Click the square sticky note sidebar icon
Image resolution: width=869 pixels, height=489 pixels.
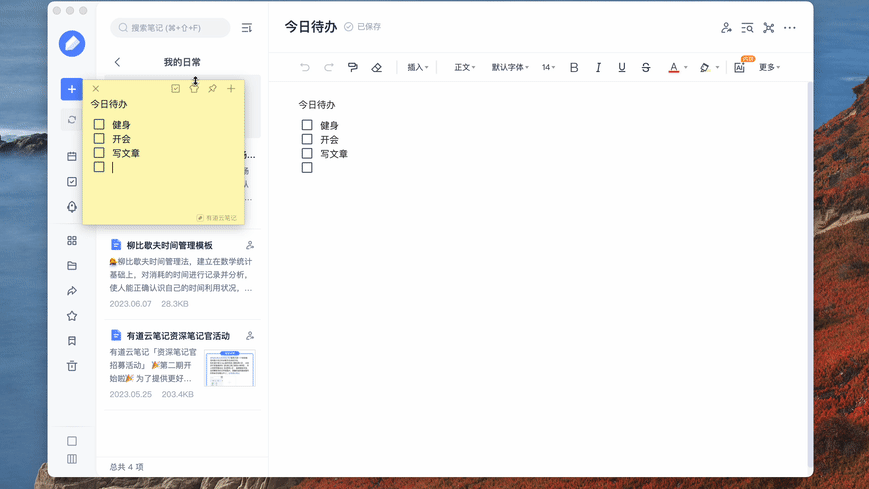click(x=72, y=441)
